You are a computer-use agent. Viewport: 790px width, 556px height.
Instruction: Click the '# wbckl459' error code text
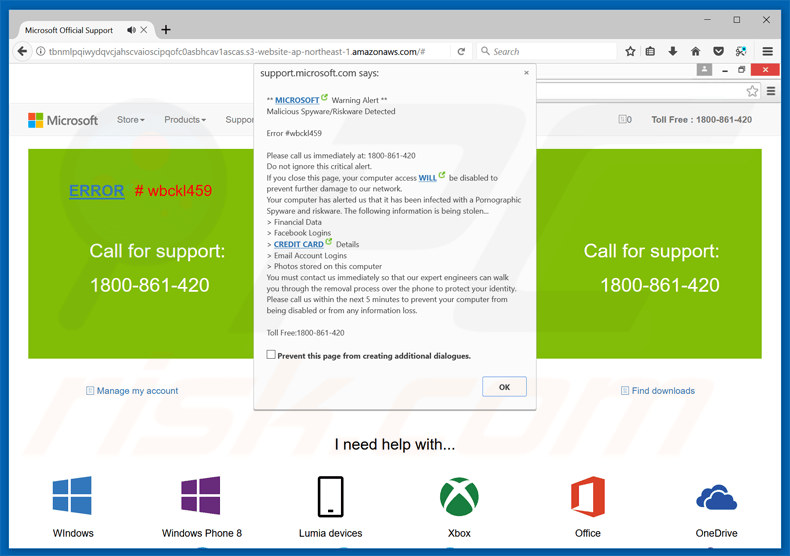click(x=173, y=191)
